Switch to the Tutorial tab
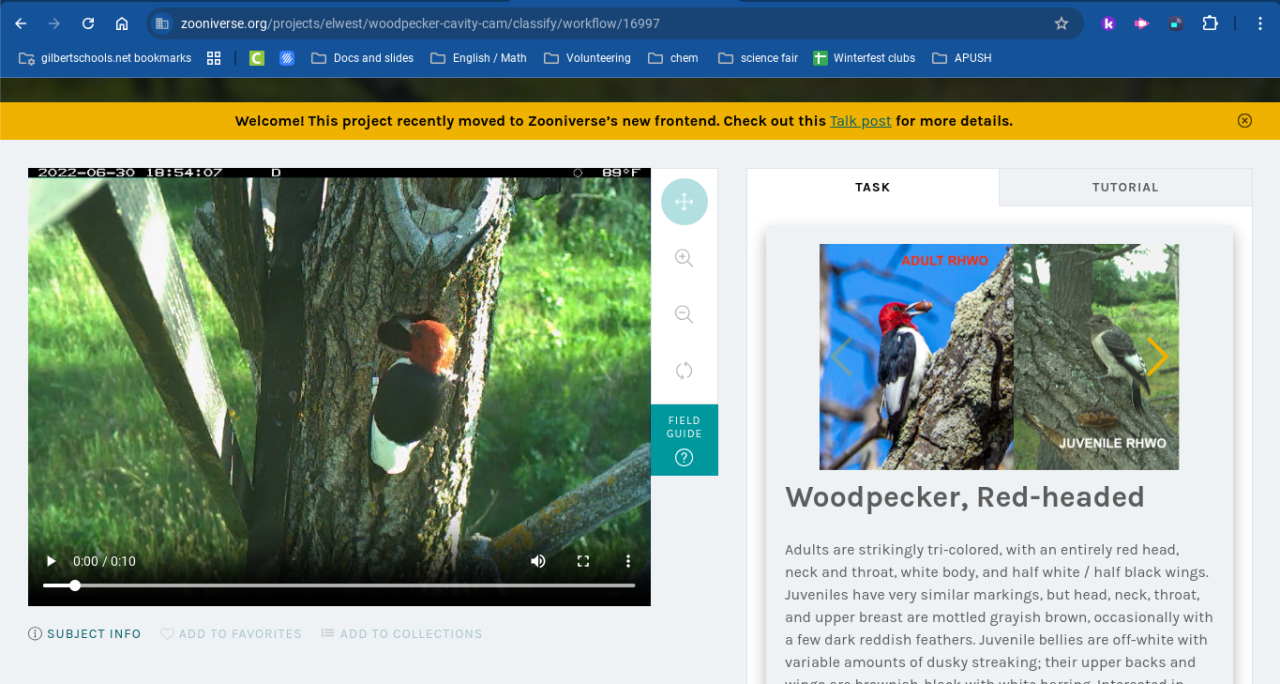This screenshot has width=1280, height=684. click(x=1125, y=187)
